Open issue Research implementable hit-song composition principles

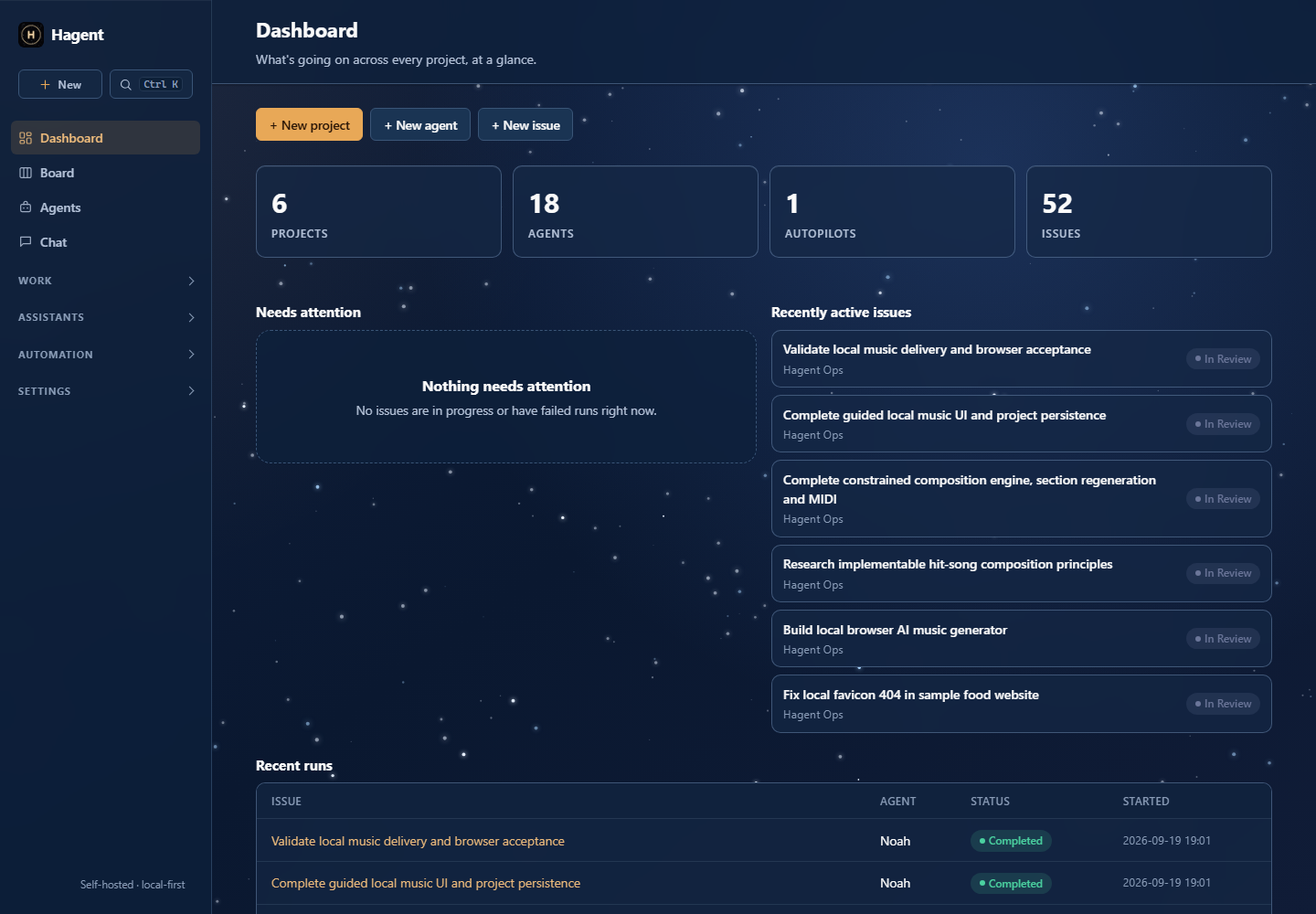1021,573
